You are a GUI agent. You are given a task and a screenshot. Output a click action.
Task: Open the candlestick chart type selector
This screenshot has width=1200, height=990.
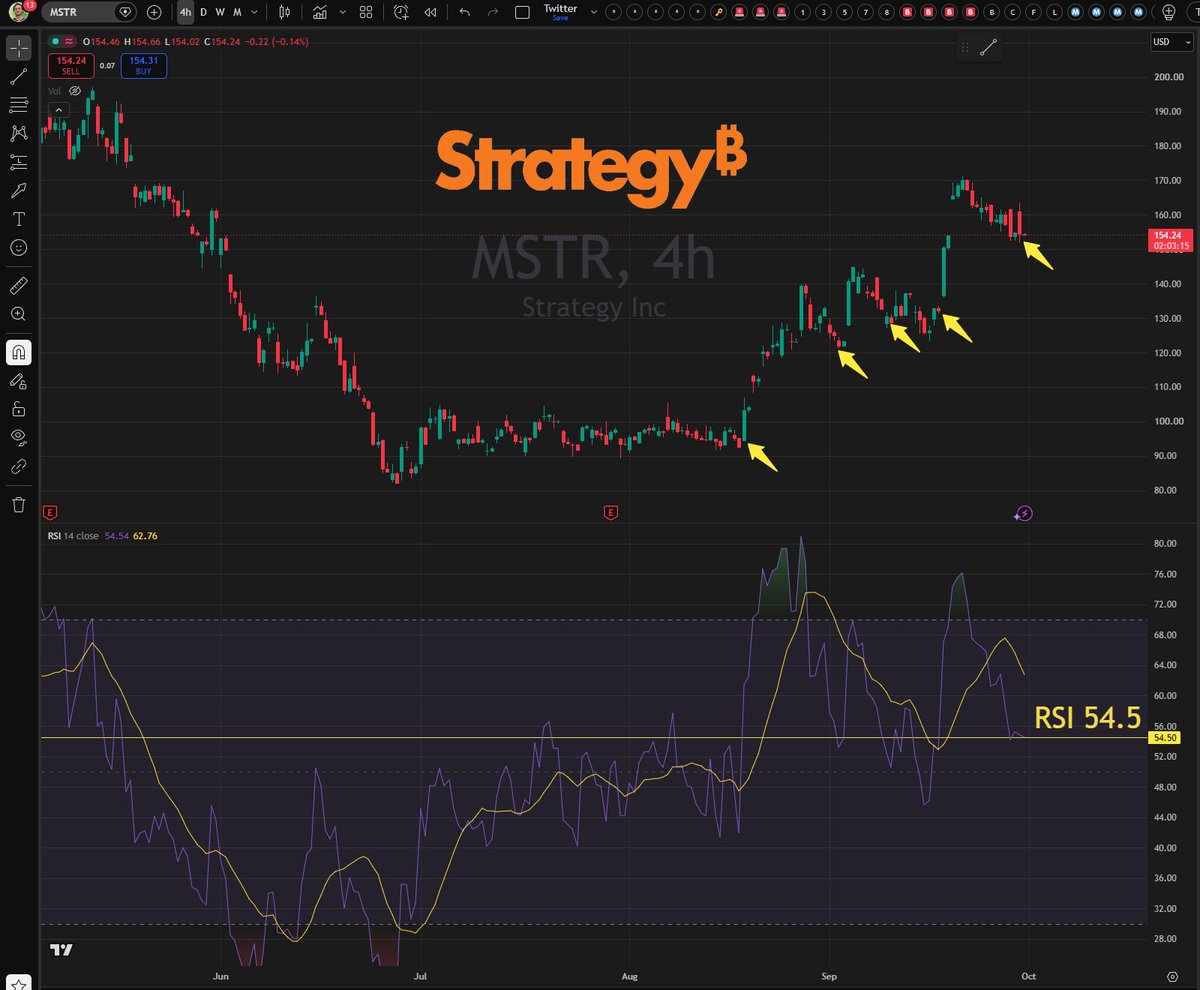[x=285, y=12]
